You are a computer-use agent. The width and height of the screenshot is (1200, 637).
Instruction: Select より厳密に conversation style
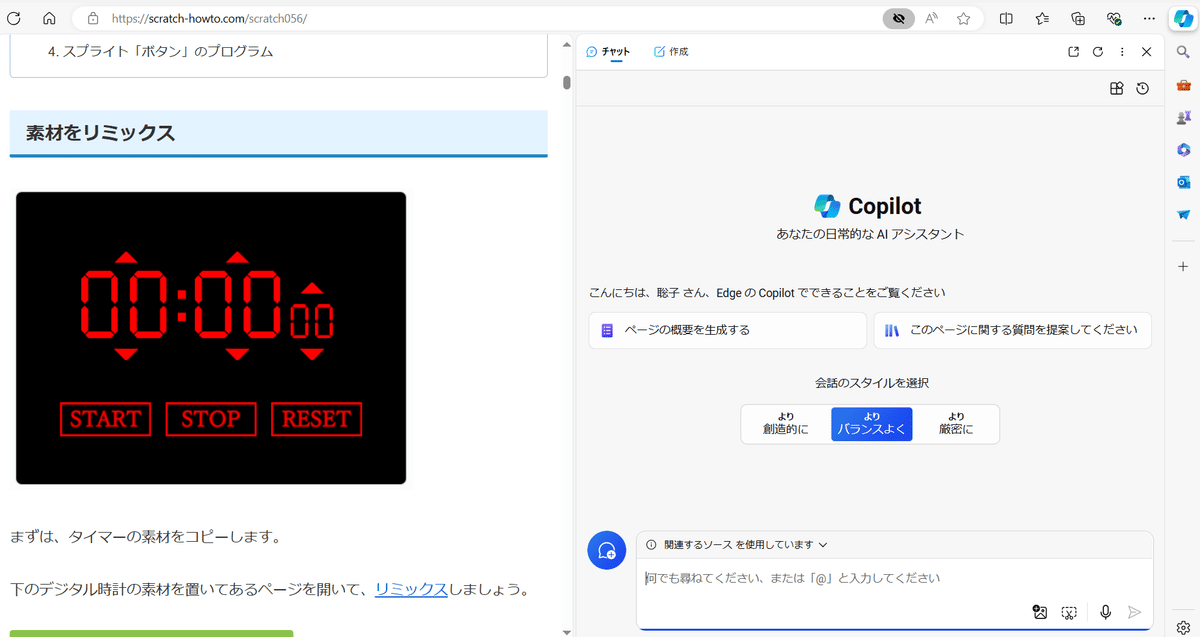click(x=955, y=424)
